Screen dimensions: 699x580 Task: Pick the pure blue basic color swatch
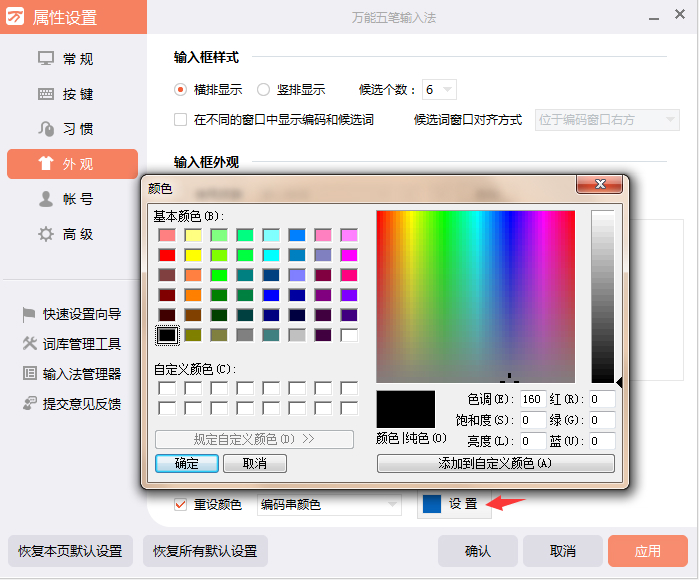pos(271,295)
